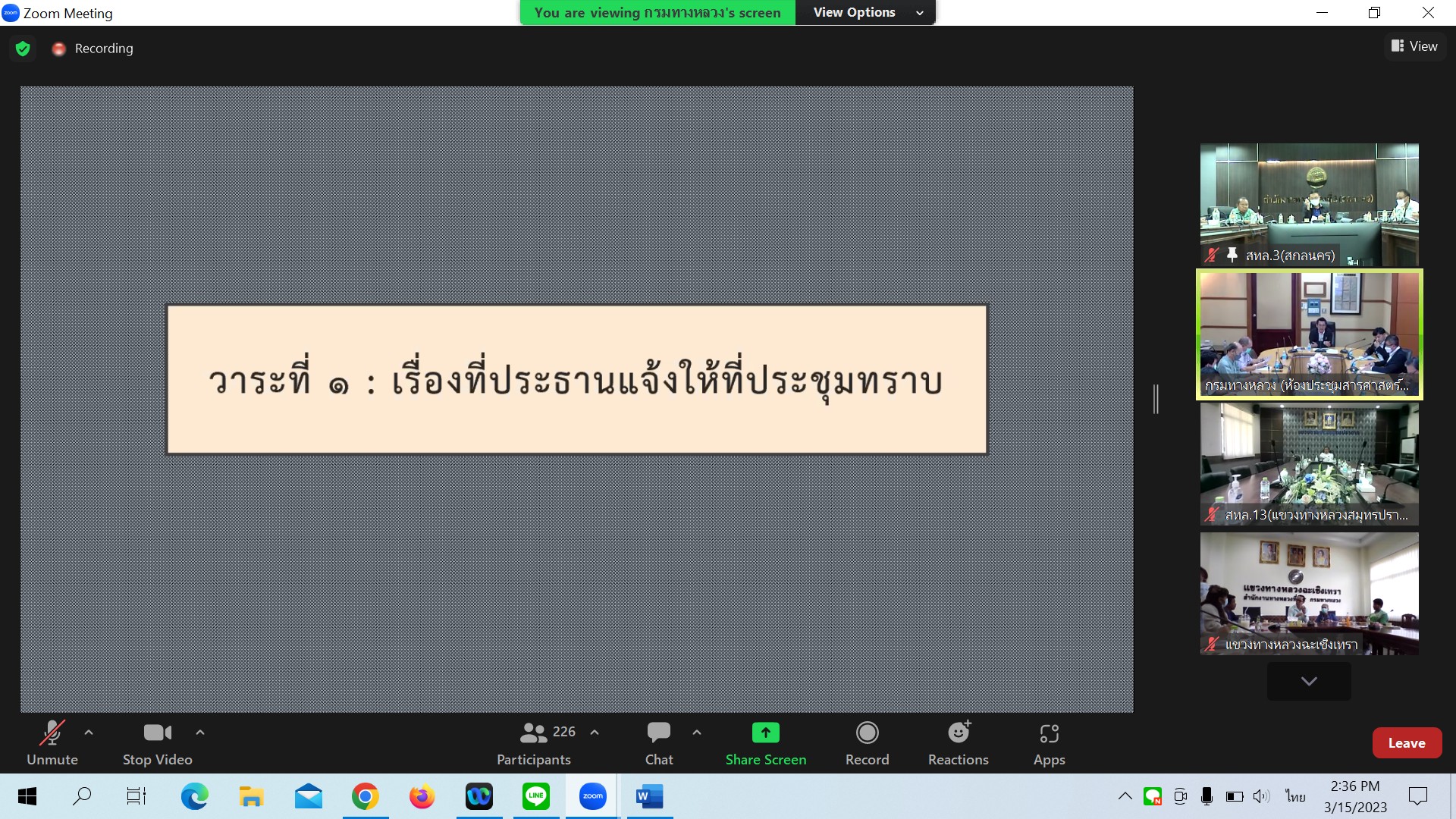Screen dimensions: 1456x819
Task: Leave the meeting
Action: coord(1406,743)
